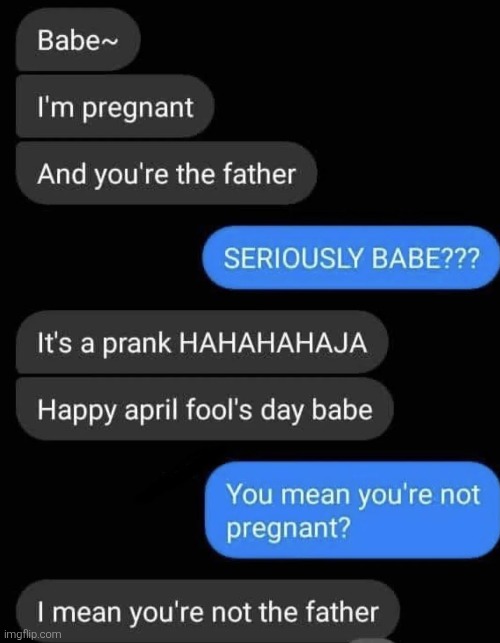Tap the "I'm pregnant" message bubble
This screenshot has width=500, height=643.
[x=115, y=106]
